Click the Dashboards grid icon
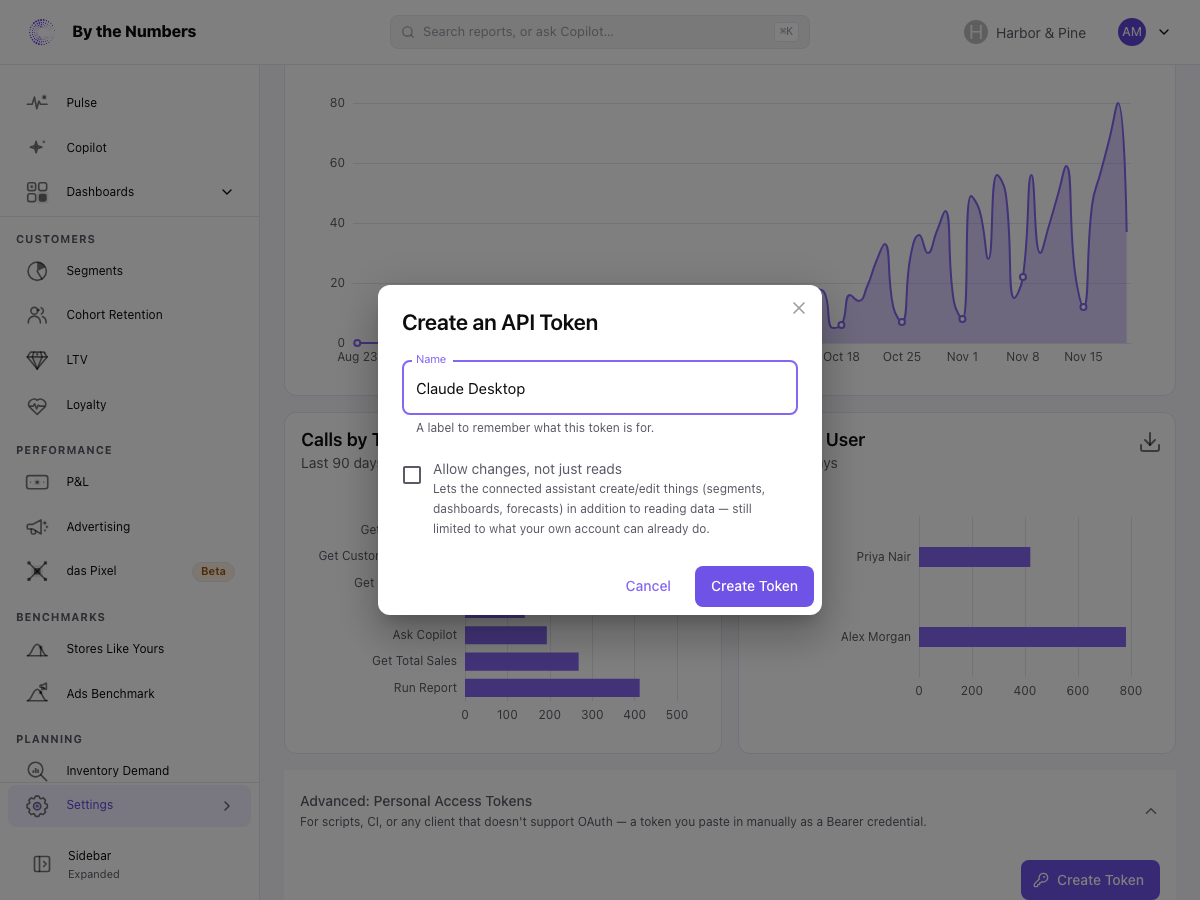Image resolution: width=1200 pixels, height=900 pixels. (x=37, y=192)
